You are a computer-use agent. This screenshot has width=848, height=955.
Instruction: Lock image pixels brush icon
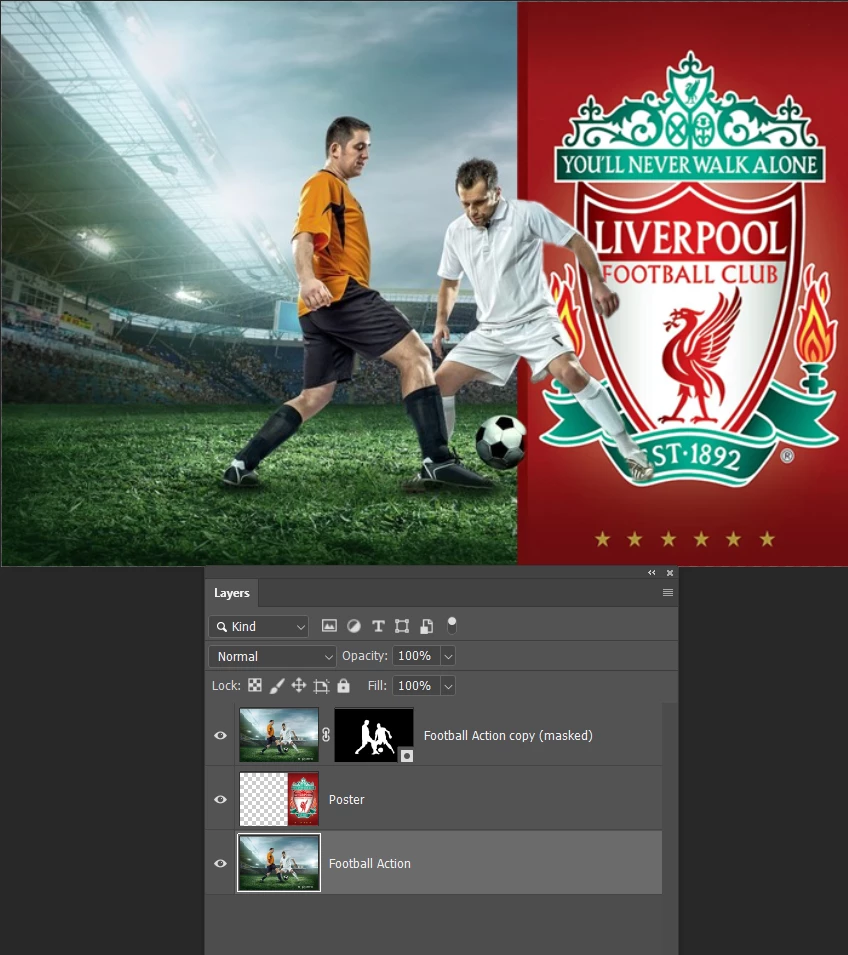coord(277,686)
